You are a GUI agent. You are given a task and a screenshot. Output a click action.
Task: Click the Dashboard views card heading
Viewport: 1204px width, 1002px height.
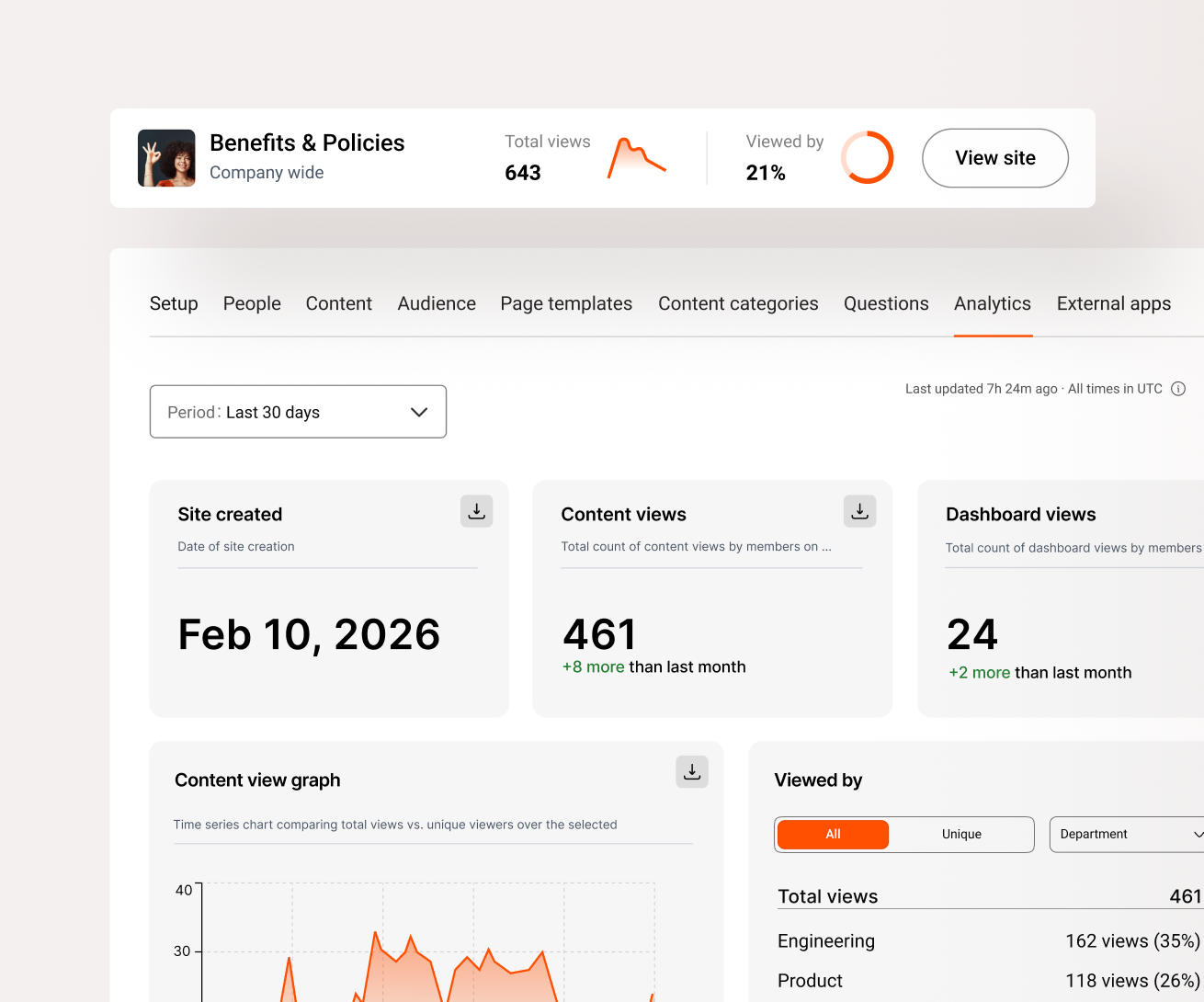point(1021,515)
